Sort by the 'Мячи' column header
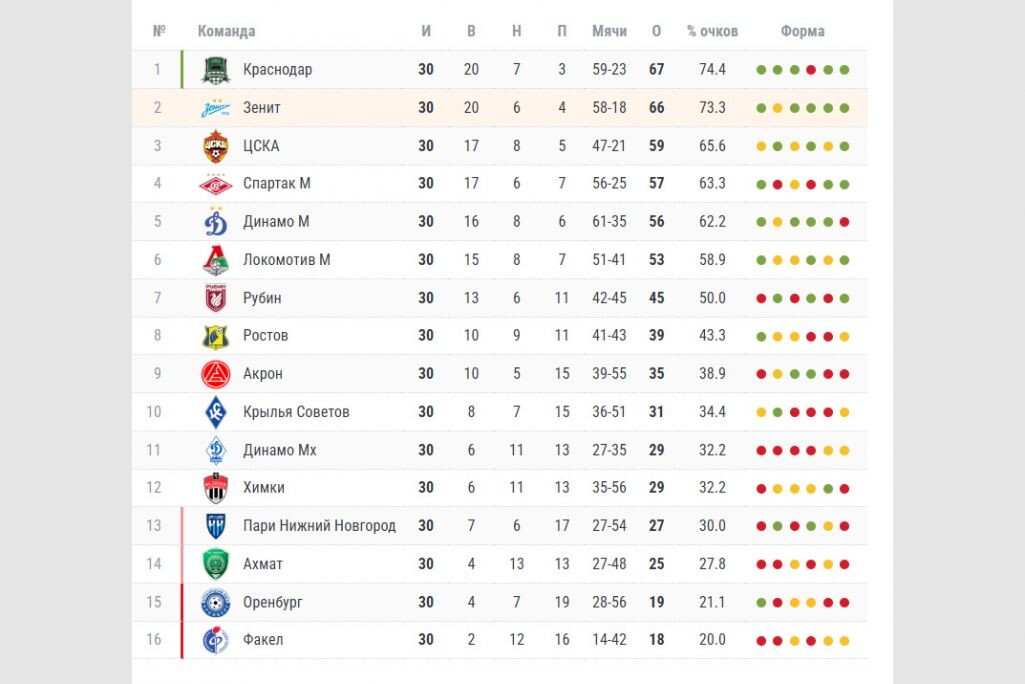 (609, 31)
